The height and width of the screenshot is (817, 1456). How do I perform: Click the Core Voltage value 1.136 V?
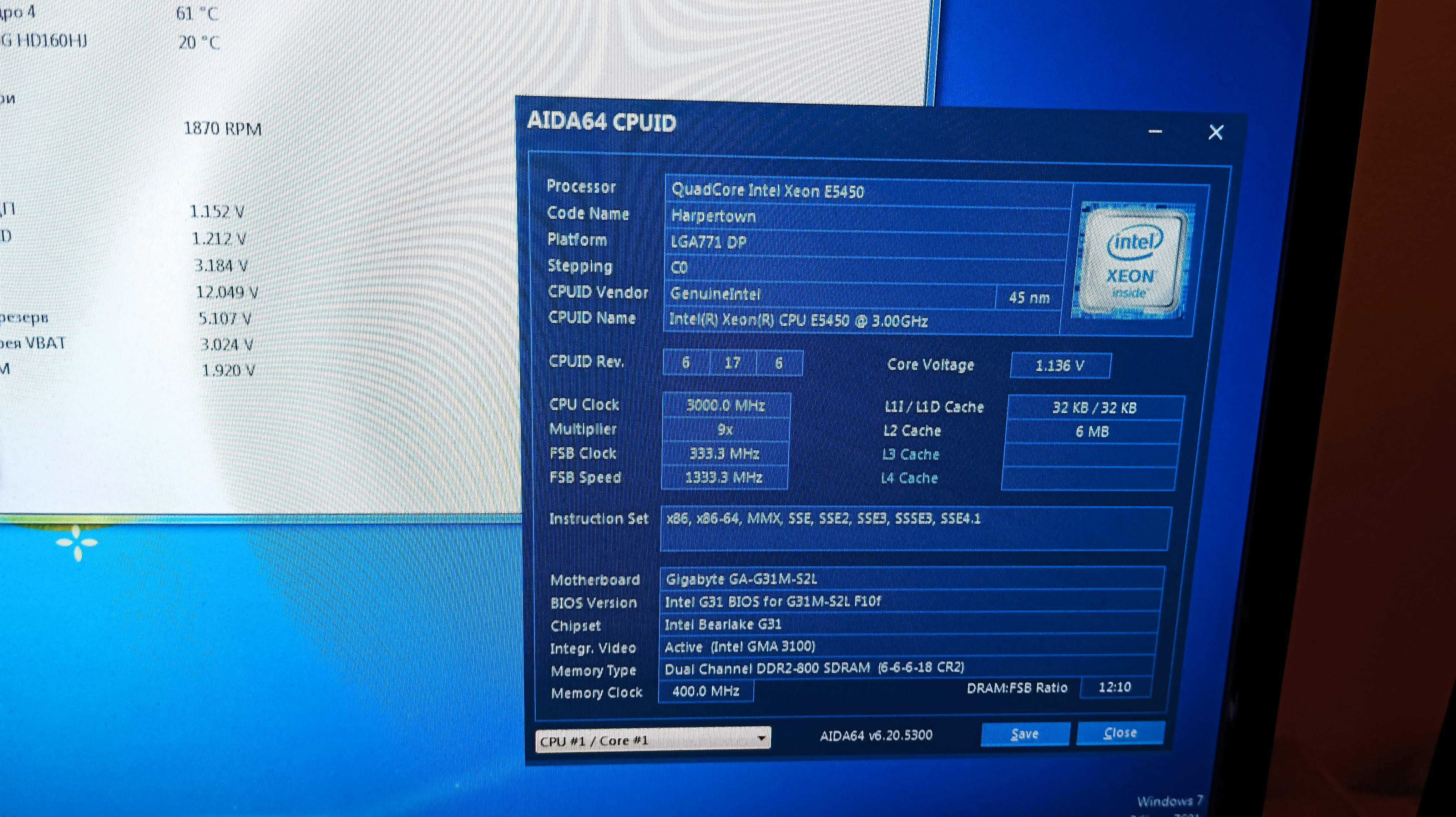pyautogui.click(x=1060, y=365)
